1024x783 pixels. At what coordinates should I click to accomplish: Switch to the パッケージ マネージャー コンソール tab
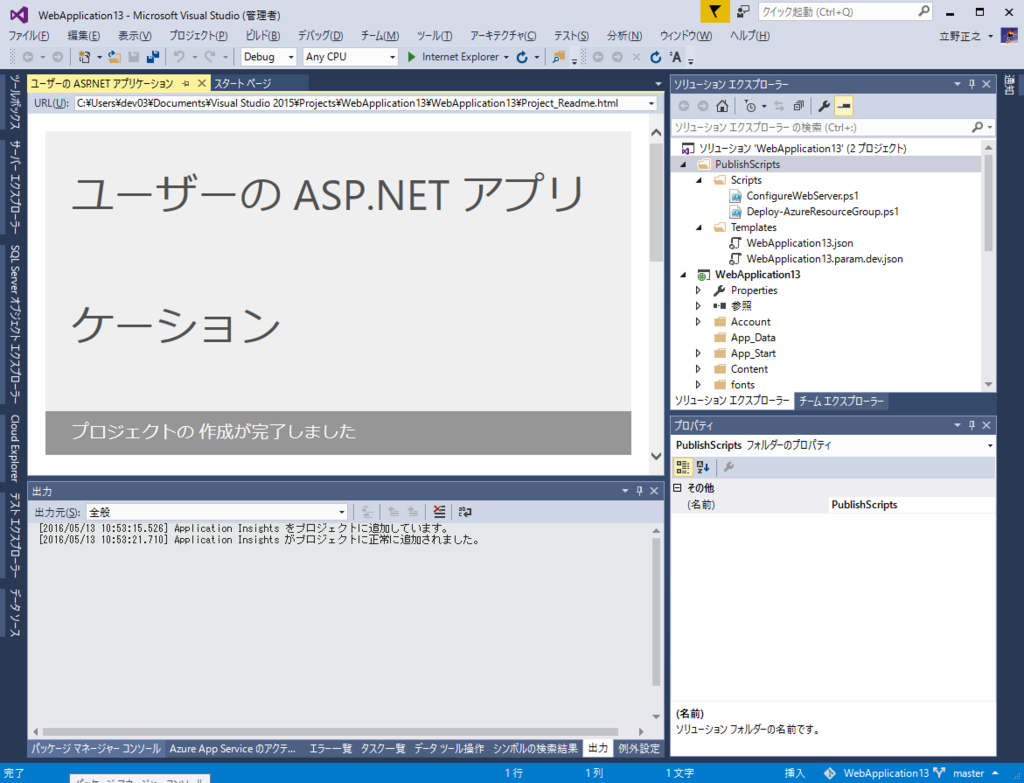click(96, 748)
